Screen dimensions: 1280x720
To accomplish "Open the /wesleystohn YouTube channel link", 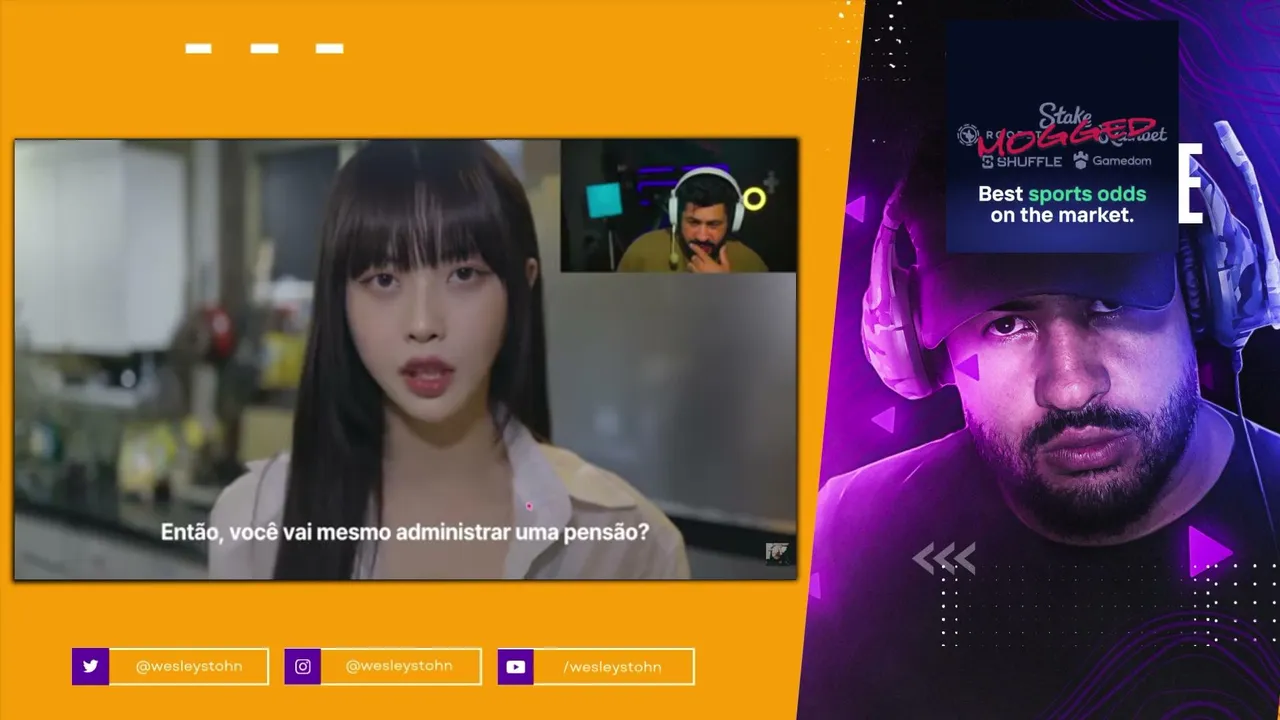I will click(613, 666).
